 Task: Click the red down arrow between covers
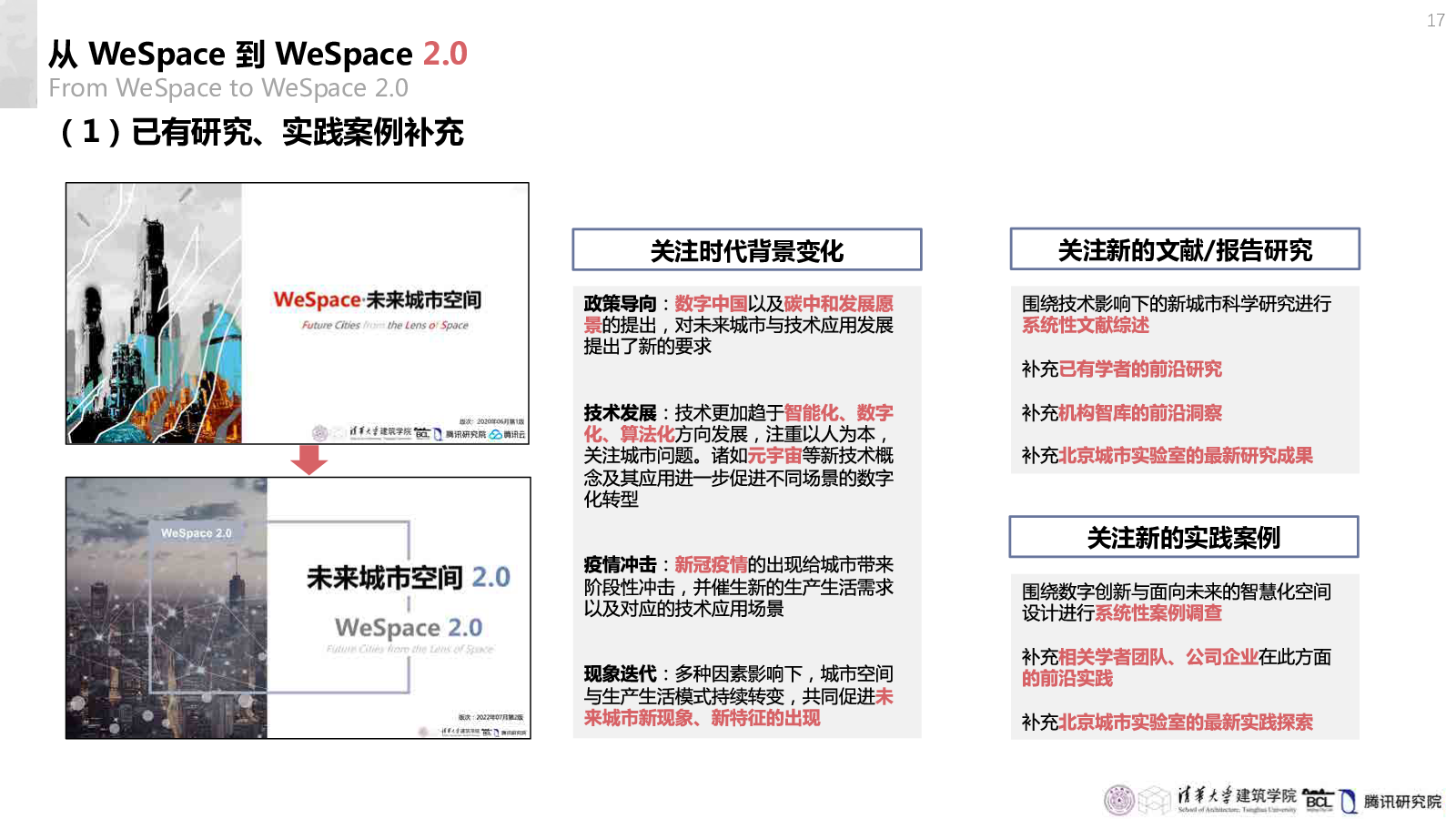(x=309, y=460)
